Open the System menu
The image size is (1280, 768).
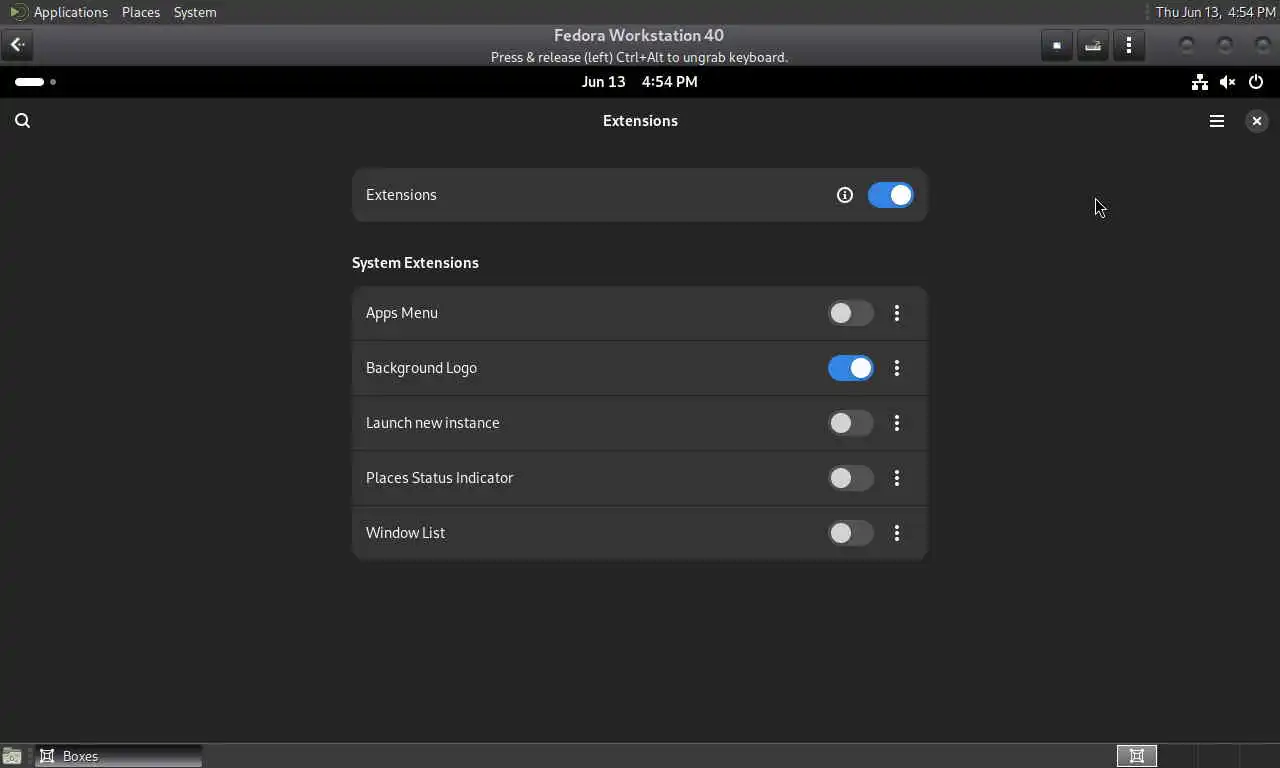195,12
